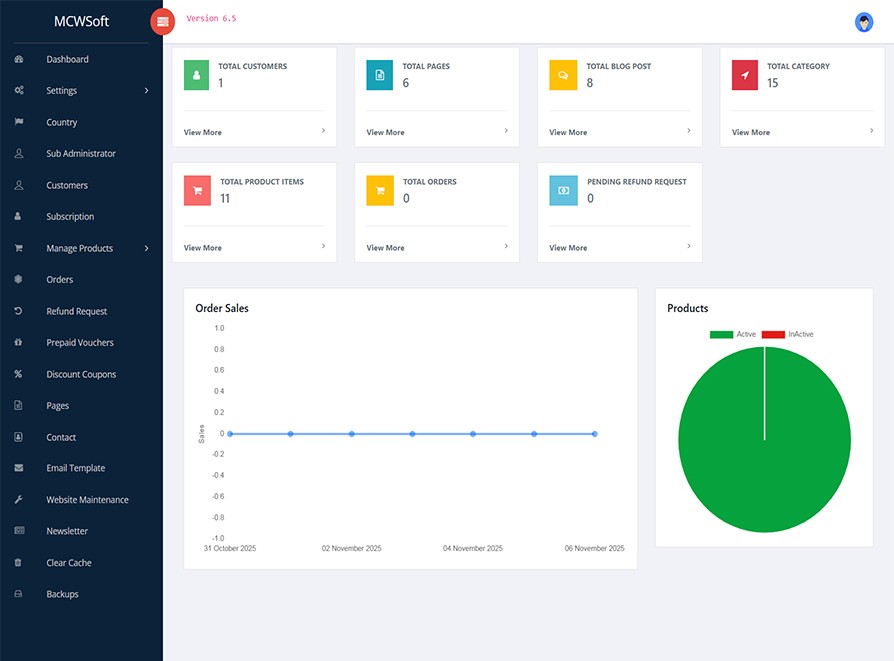This screenshot has height=661, width=894.
Task: Expand the Settings submenu arrow
Action: point(146,91)
